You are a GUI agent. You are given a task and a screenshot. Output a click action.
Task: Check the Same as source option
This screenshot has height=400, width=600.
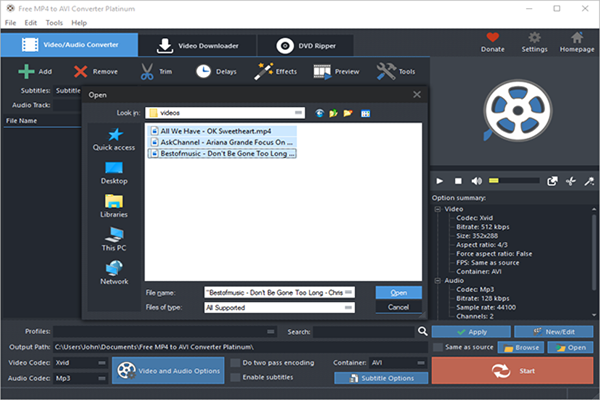[x=437, y=347]
